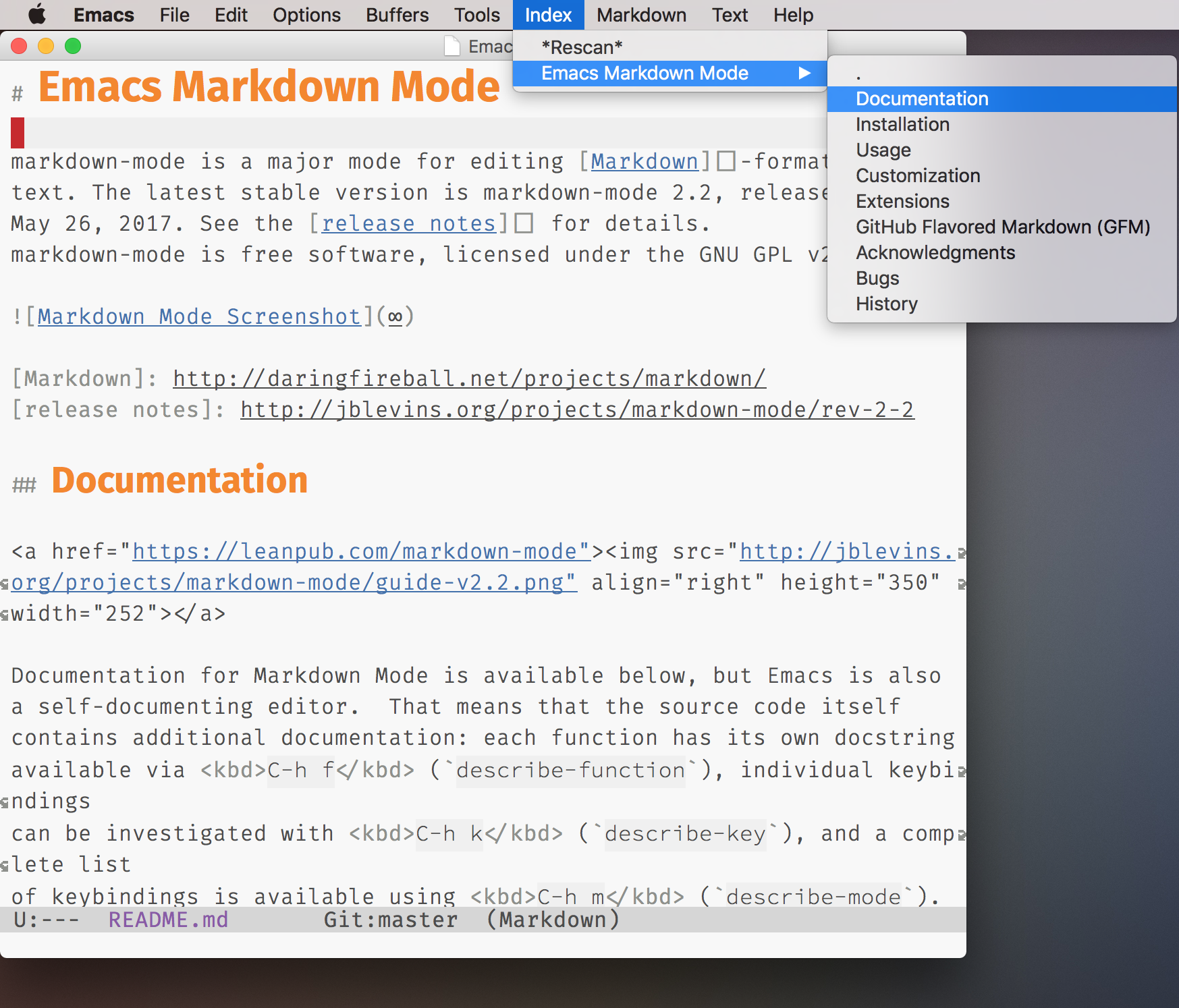Open the File menu
The width and height of the screenshot is (1179, 1008).
174,14
